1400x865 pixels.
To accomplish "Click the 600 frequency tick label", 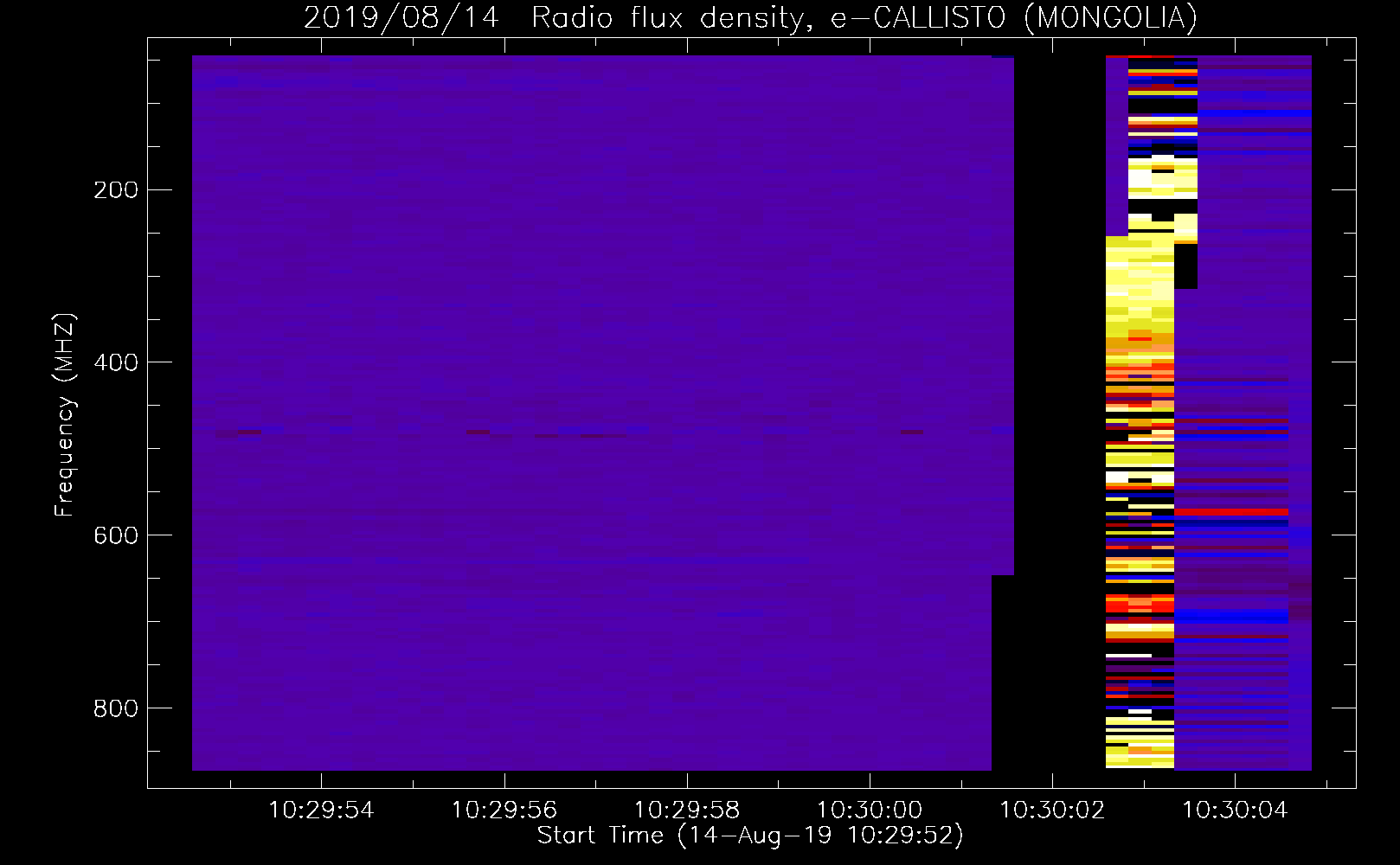I will (116, 535).
